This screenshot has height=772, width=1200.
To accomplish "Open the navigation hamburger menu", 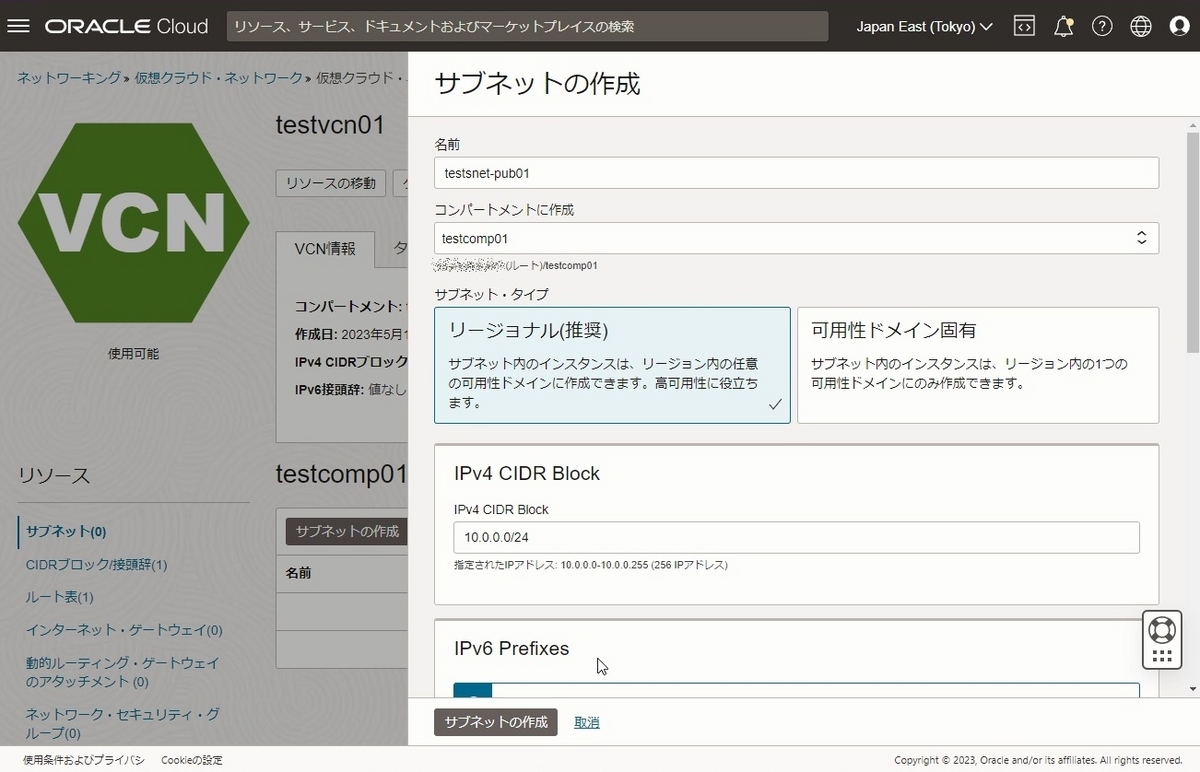I will (18, 26).
